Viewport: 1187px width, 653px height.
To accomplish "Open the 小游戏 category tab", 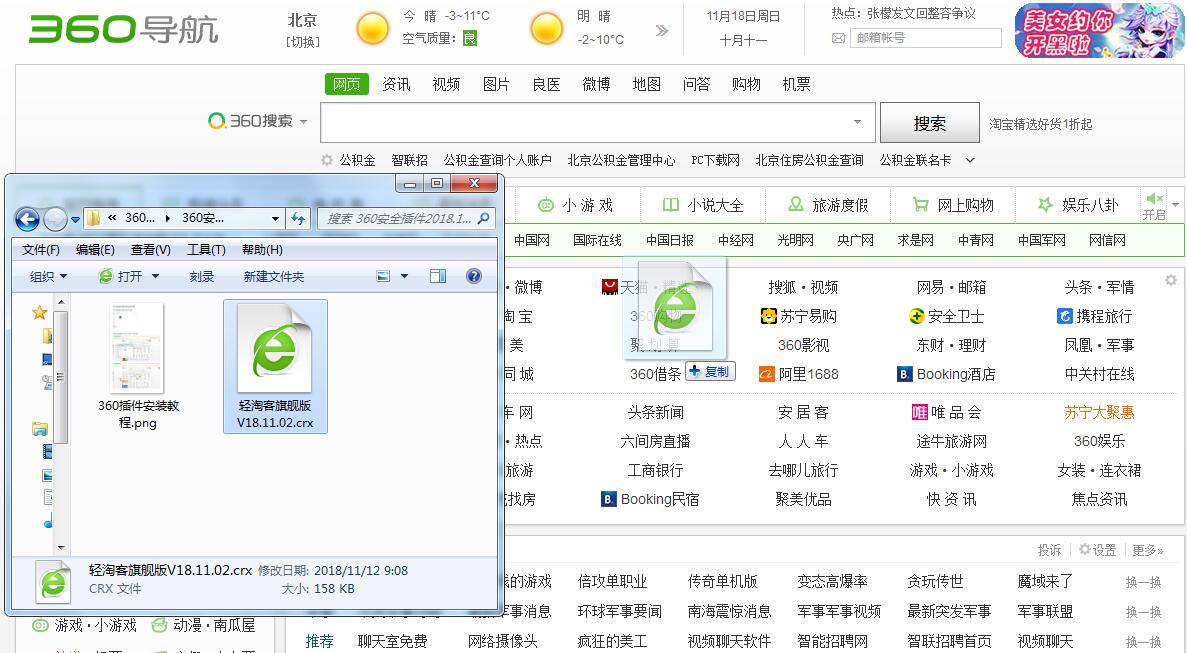I will coord(575,205).
